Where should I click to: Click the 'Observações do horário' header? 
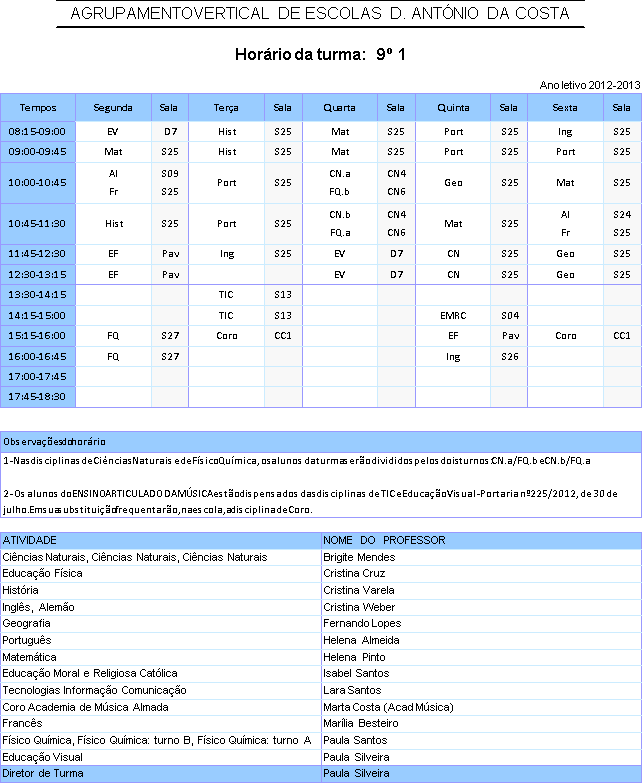click(x=321, y=442)
